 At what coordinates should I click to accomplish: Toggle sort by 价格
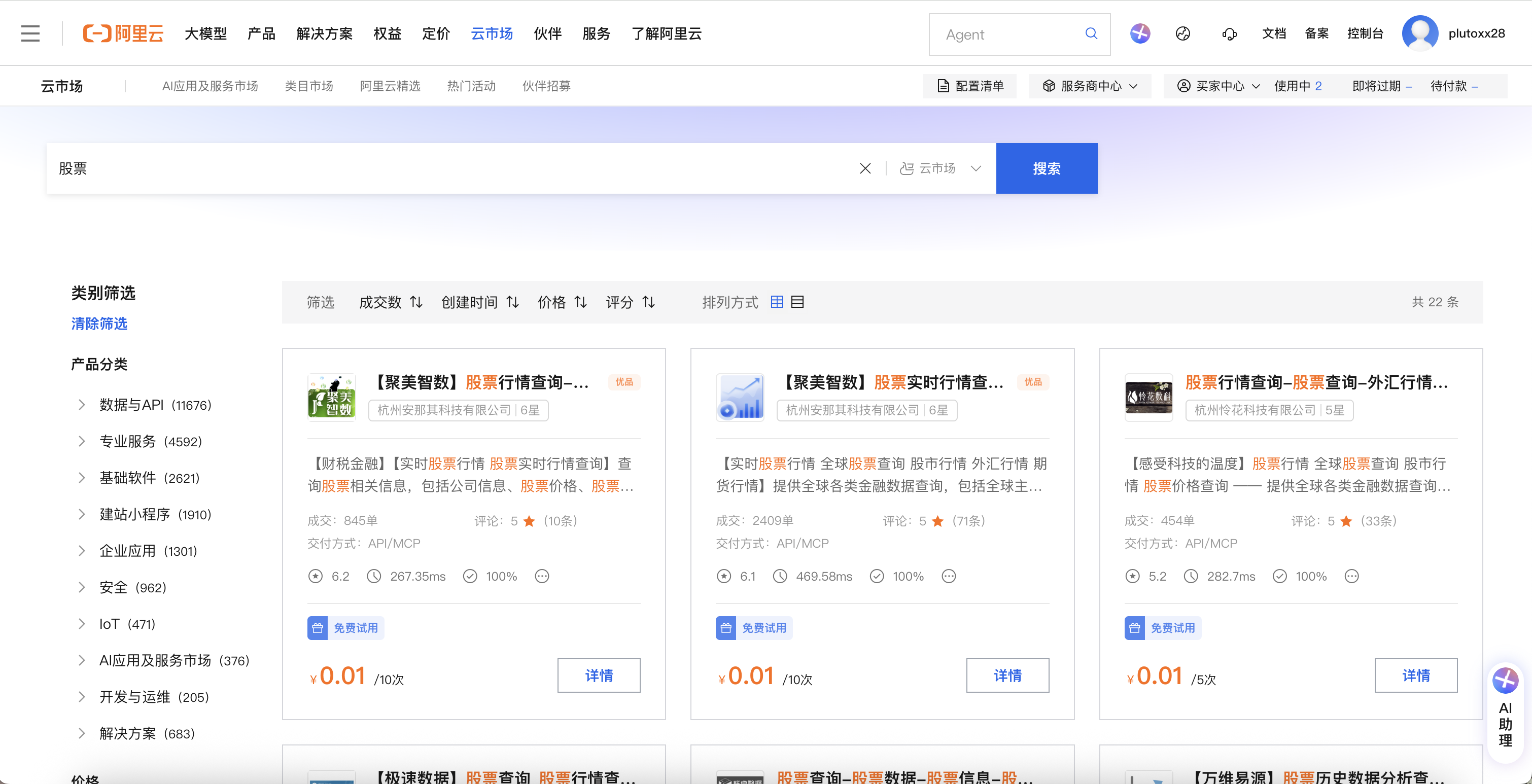(x=562, y=303)
